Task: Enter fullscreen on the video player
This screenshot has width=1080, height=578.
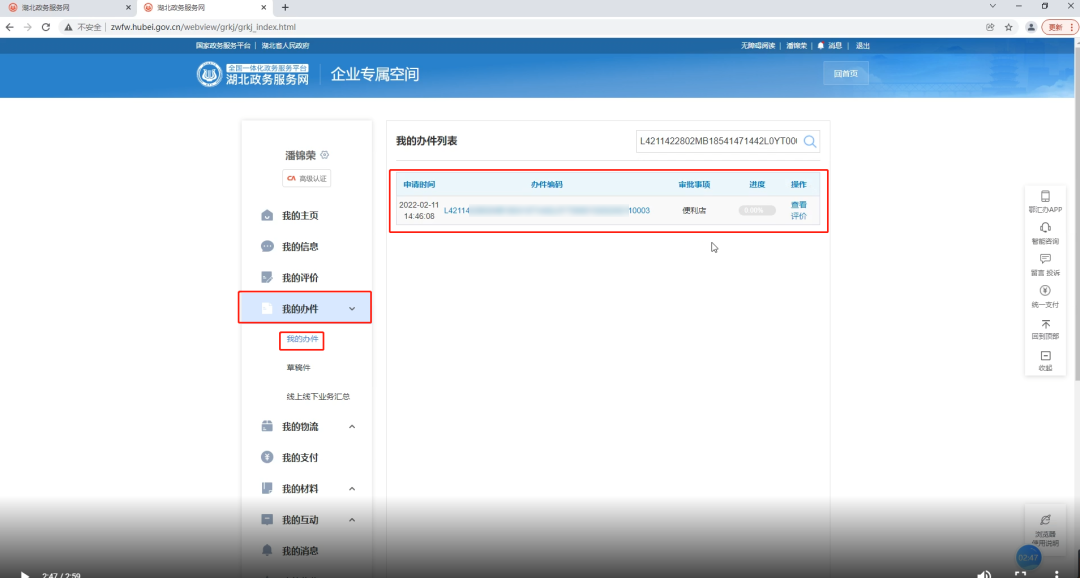Action: pyautogui.click(x=1020, y=574)
